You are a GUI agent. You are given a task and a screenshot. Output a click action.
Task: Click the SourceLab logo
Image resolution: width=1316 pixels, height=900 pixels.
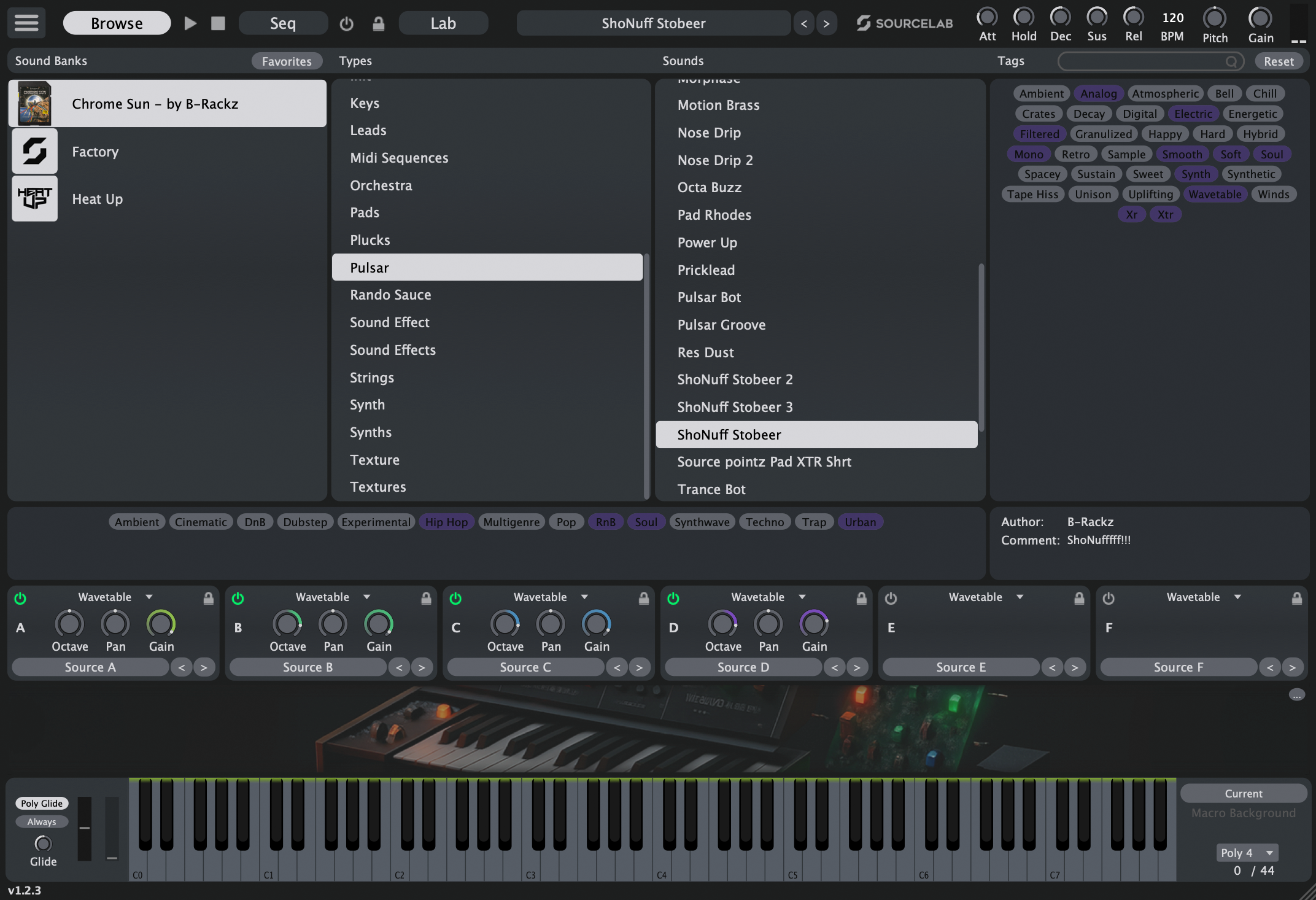[904, 23]
